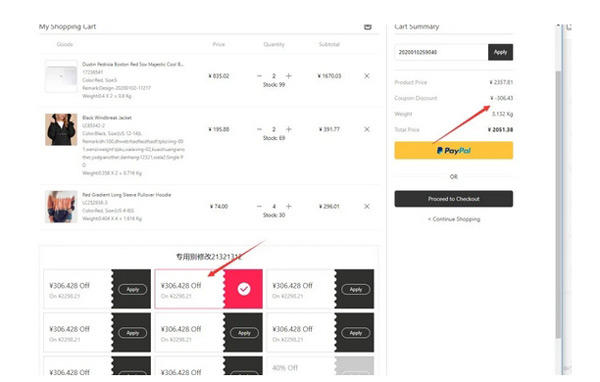This screenshot has width=600, height=382.
Task: Increase quantity of Red Sox jersey
Action: pos(289,76)
